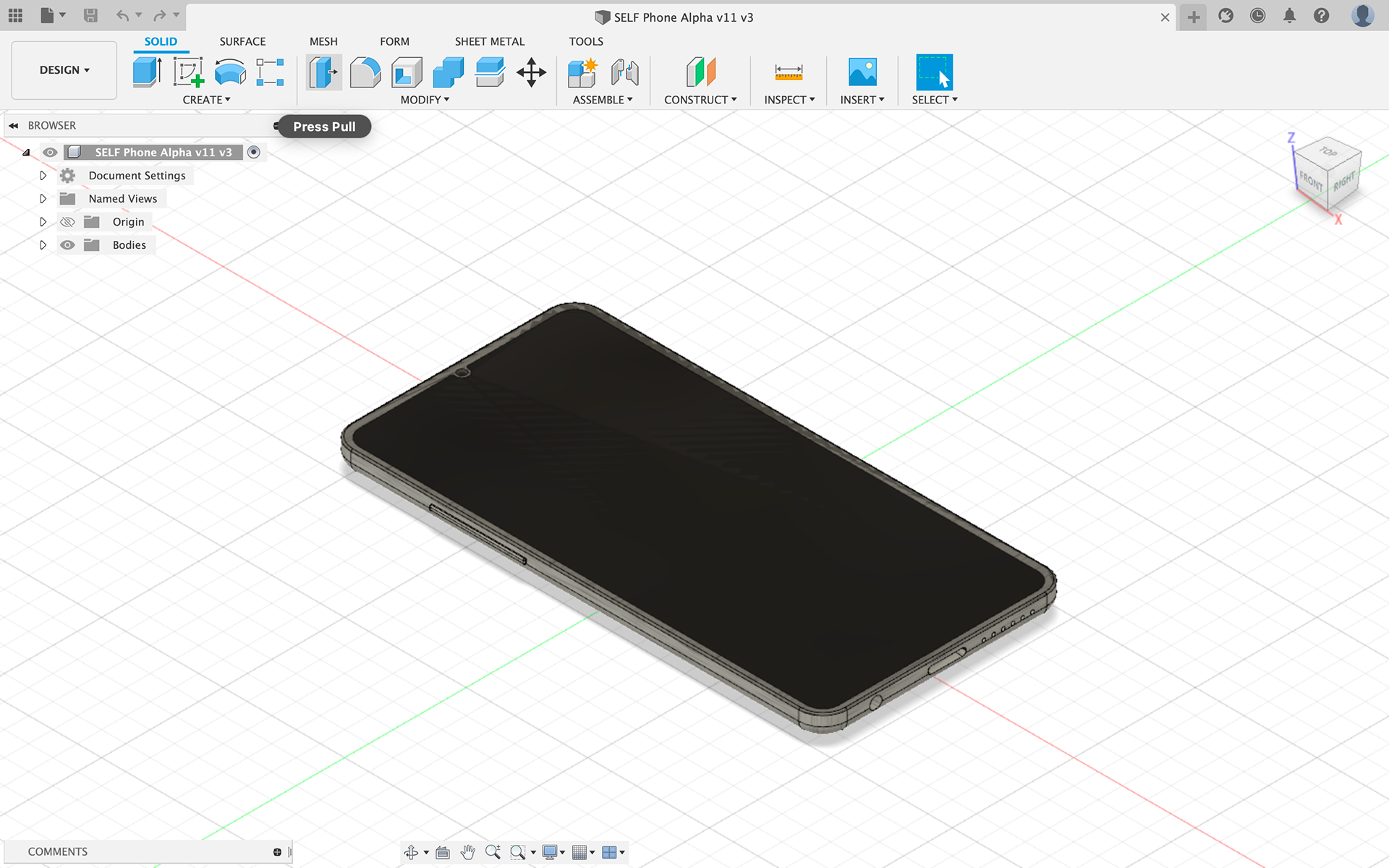This screenshot has width=1389, height=868.
Task: Activate the Move/Copy tool
Action: 532,72
